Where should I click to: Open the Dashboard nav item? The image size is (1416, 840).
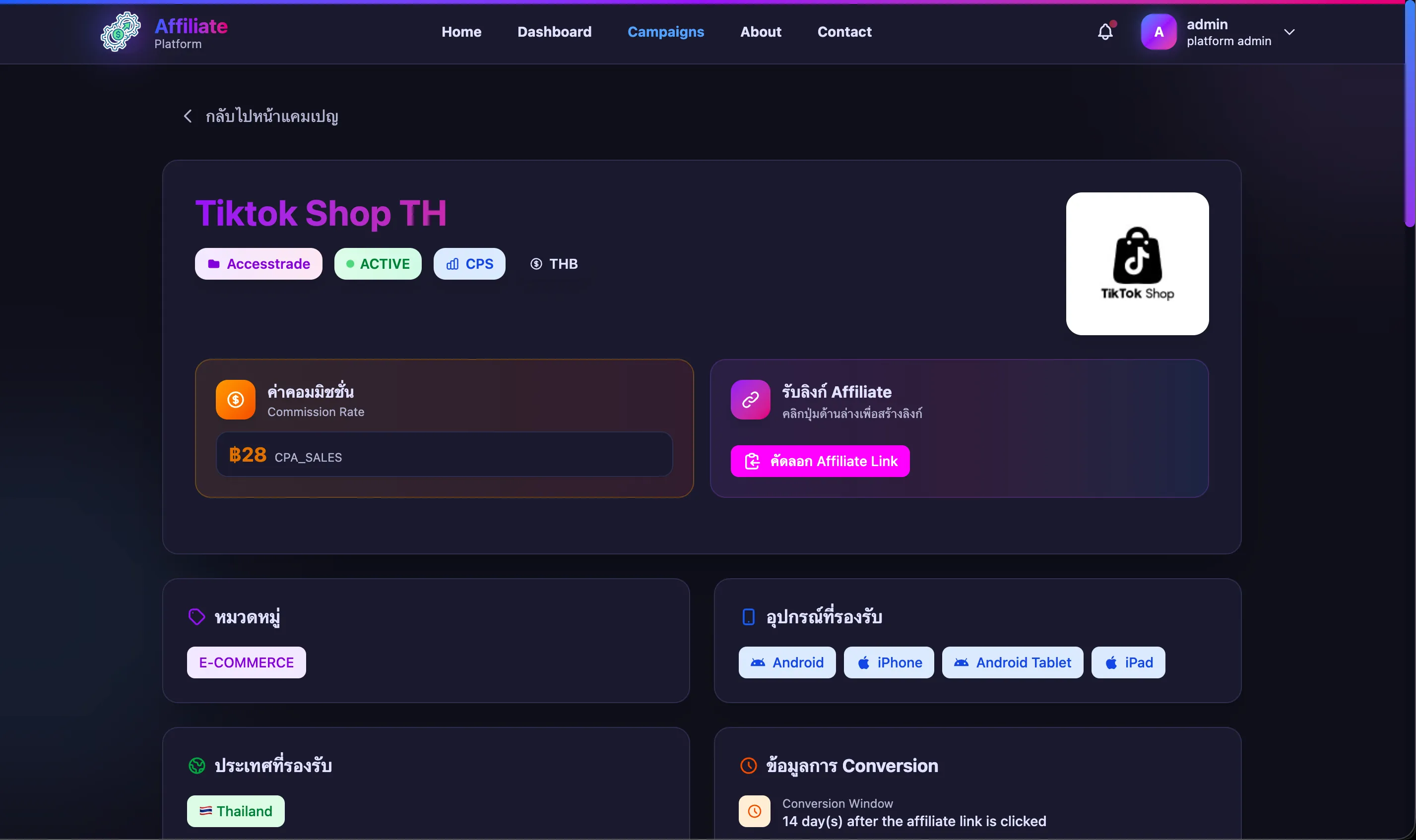coord(554,32)
